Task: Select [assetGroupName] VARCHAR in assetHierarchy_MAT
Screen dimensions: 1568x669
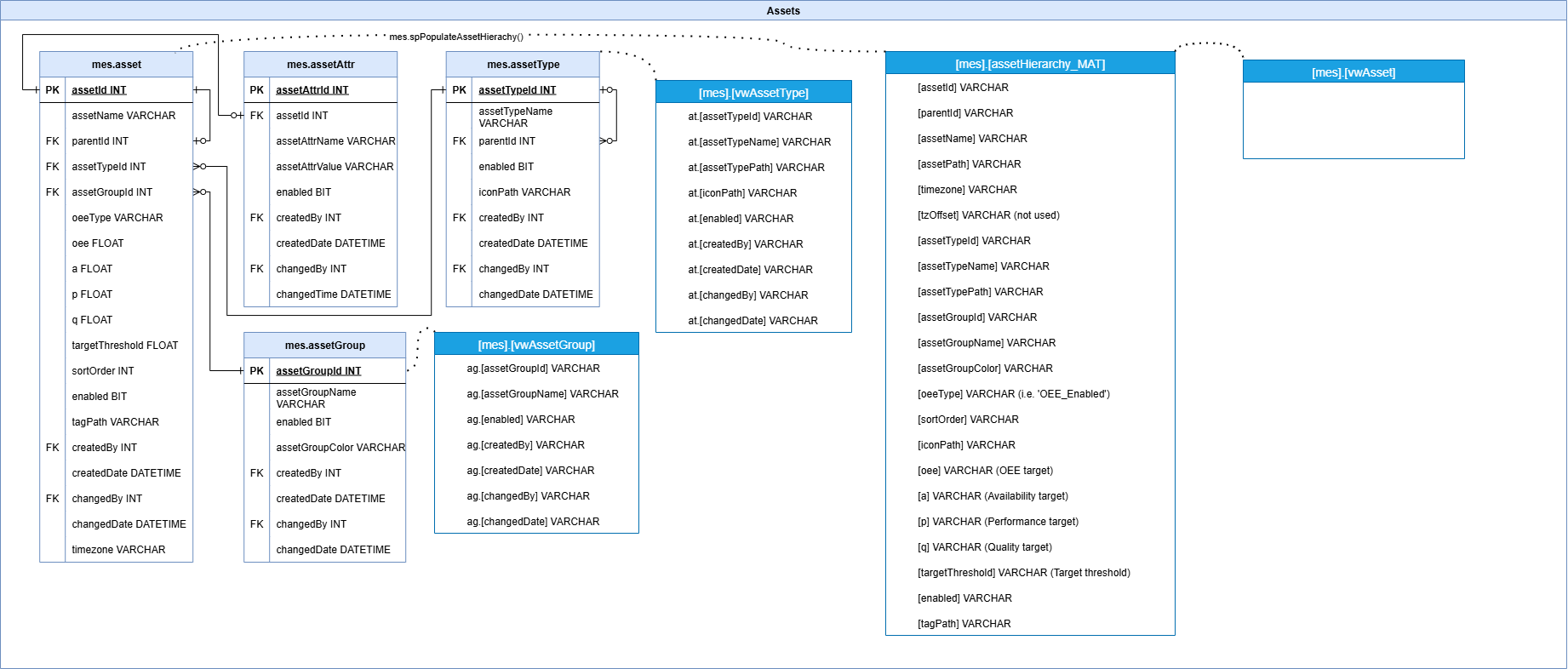Action: click(x=1030, y=343)
